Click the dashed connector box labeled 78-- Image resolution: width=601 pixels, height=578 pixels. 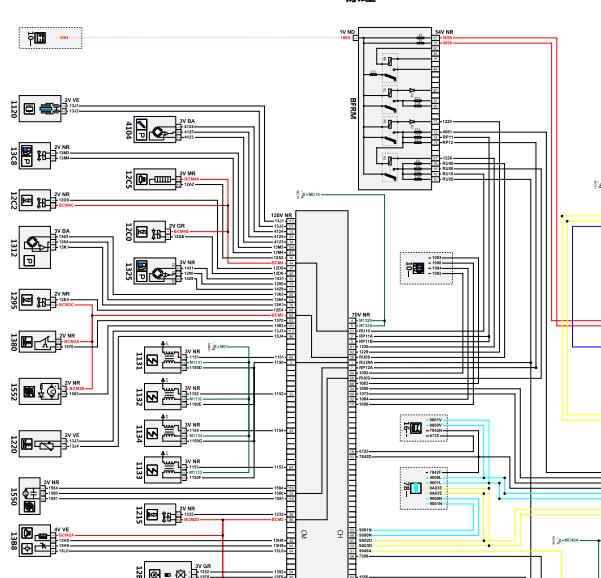[x=424, y=488]
